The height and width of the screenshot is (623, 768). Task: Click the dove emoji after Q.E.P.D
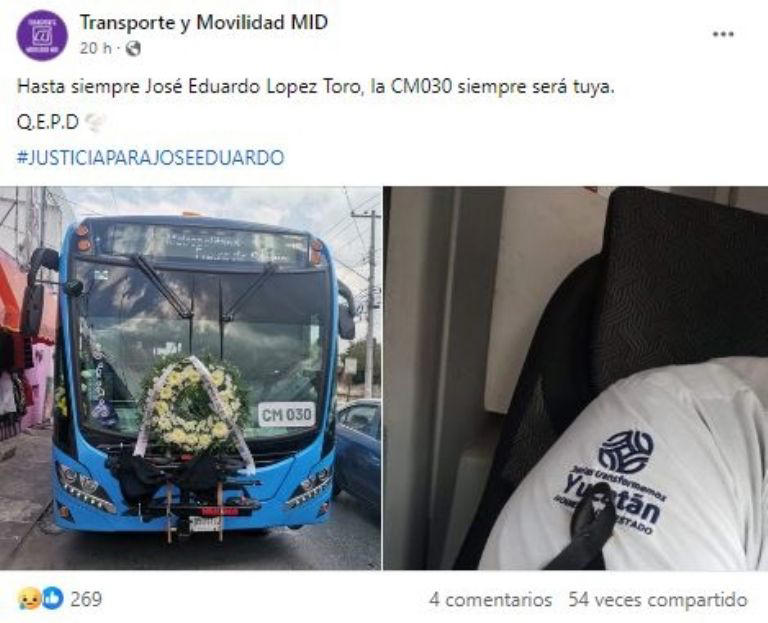[95, 122]
